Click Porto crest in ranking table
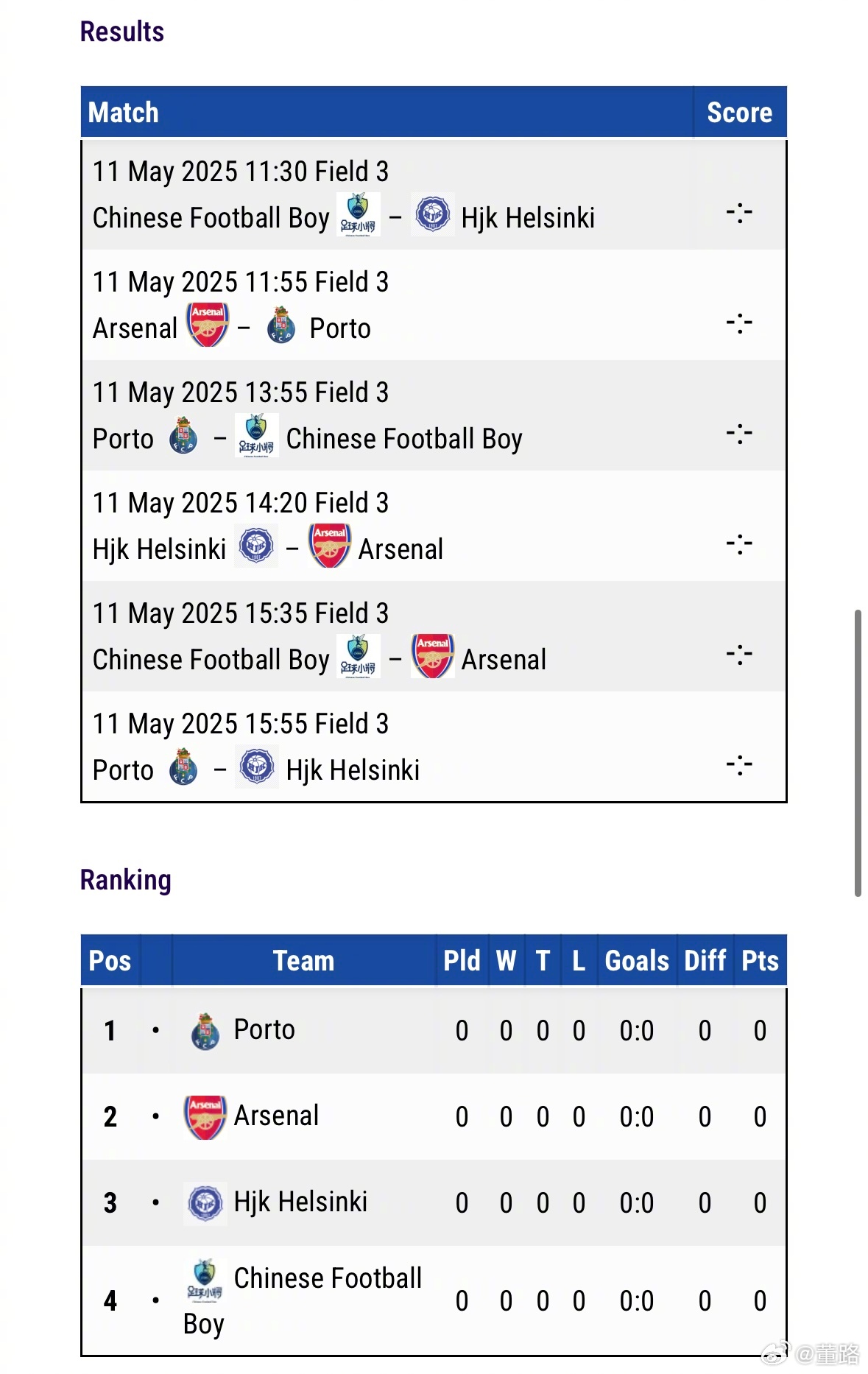The width and height of the screenshot is (868, 1374). pyautogui.click(x=205, y=1031)
